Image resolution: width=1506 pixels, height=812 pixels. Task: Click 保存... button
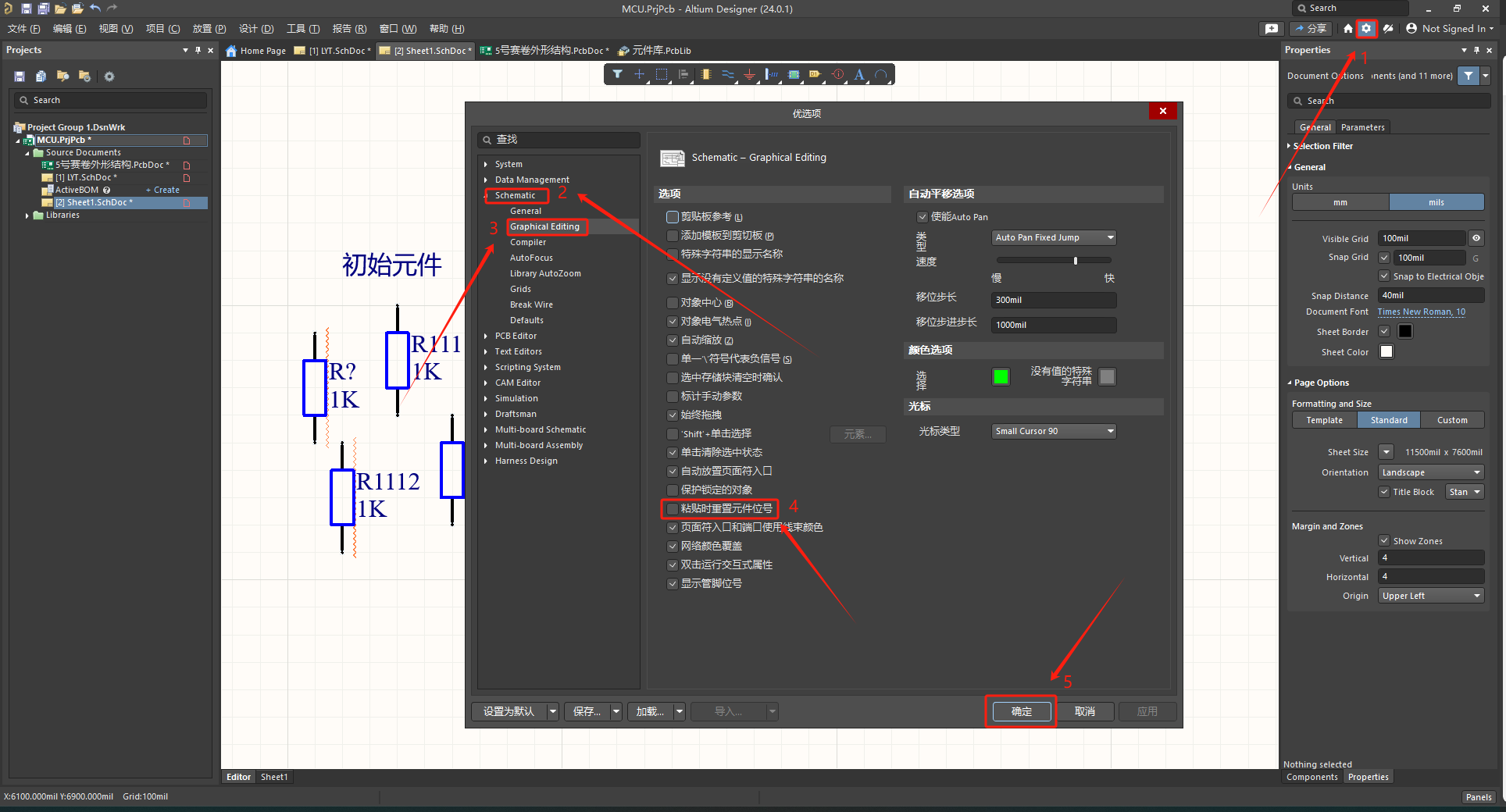coord(587,711)
